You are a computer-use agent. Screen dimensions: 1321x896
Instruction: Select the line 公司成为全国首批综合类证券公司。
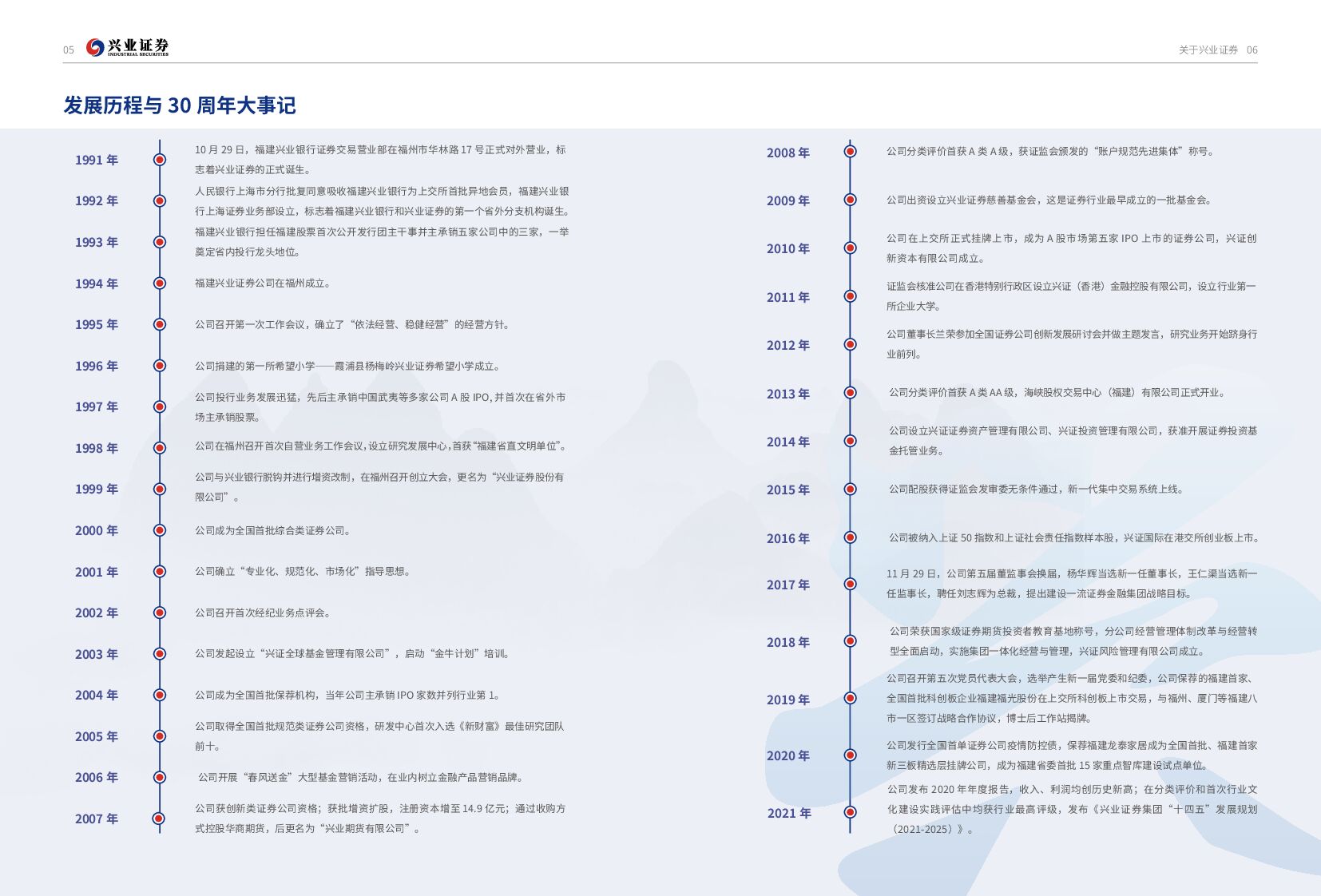[273, 530]
